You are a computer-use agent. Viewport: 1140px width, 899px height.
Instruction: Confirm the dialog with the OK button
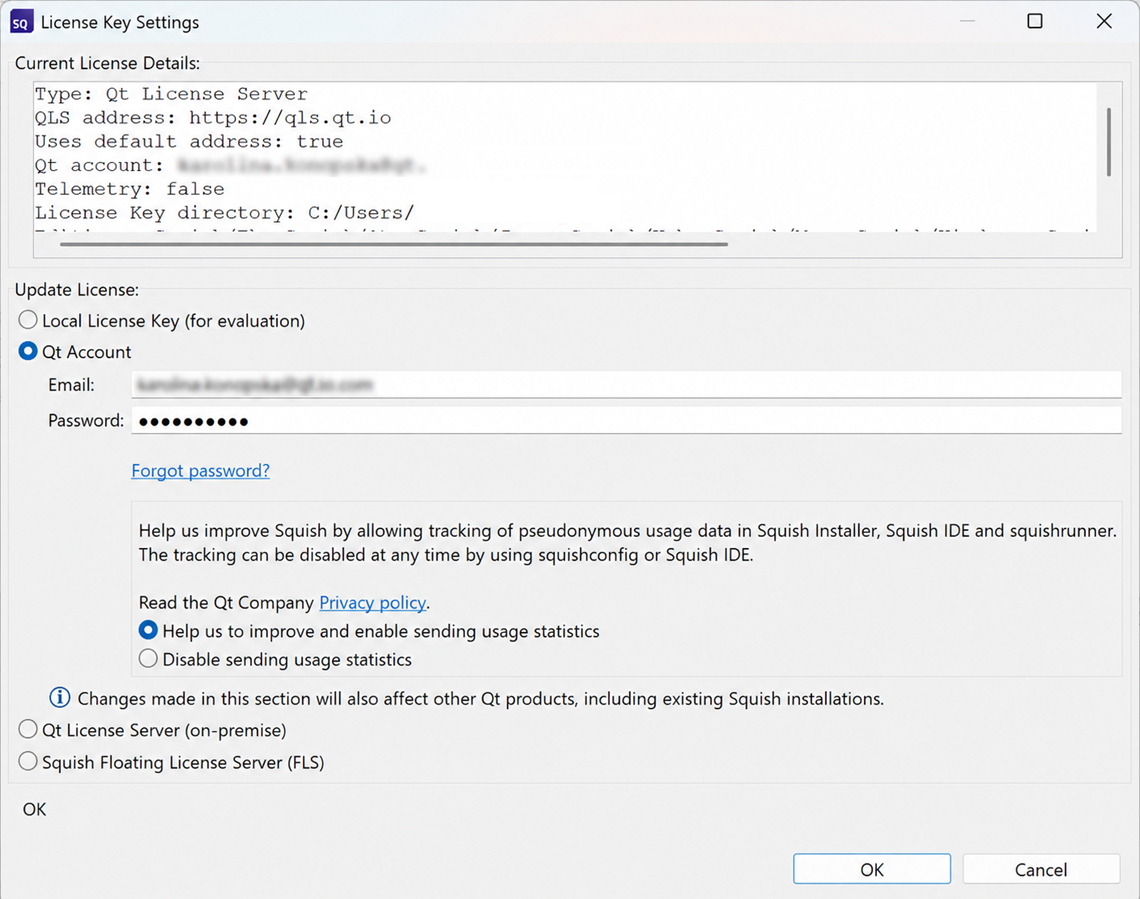tap(872, 869)
